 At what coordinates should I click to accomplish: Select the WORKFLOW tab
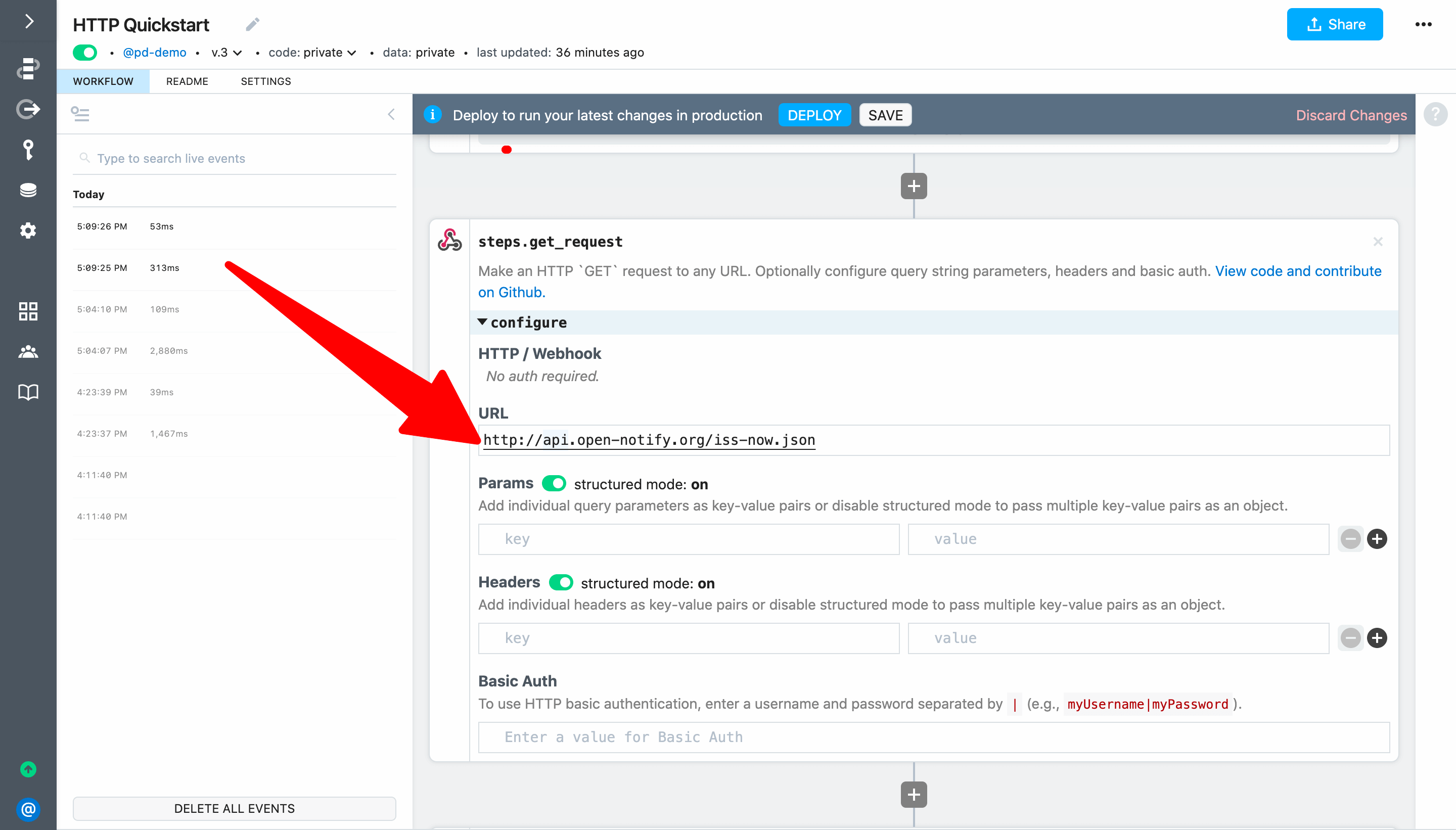click(x=104, y=81)
